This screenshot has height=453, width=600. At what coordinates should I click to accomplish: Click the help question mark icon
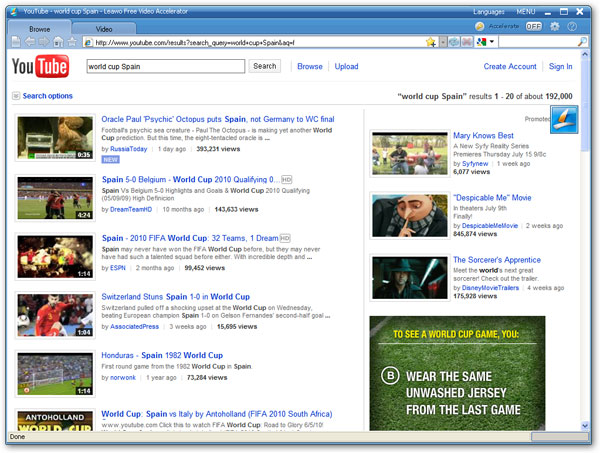click(x=572, y=27)
